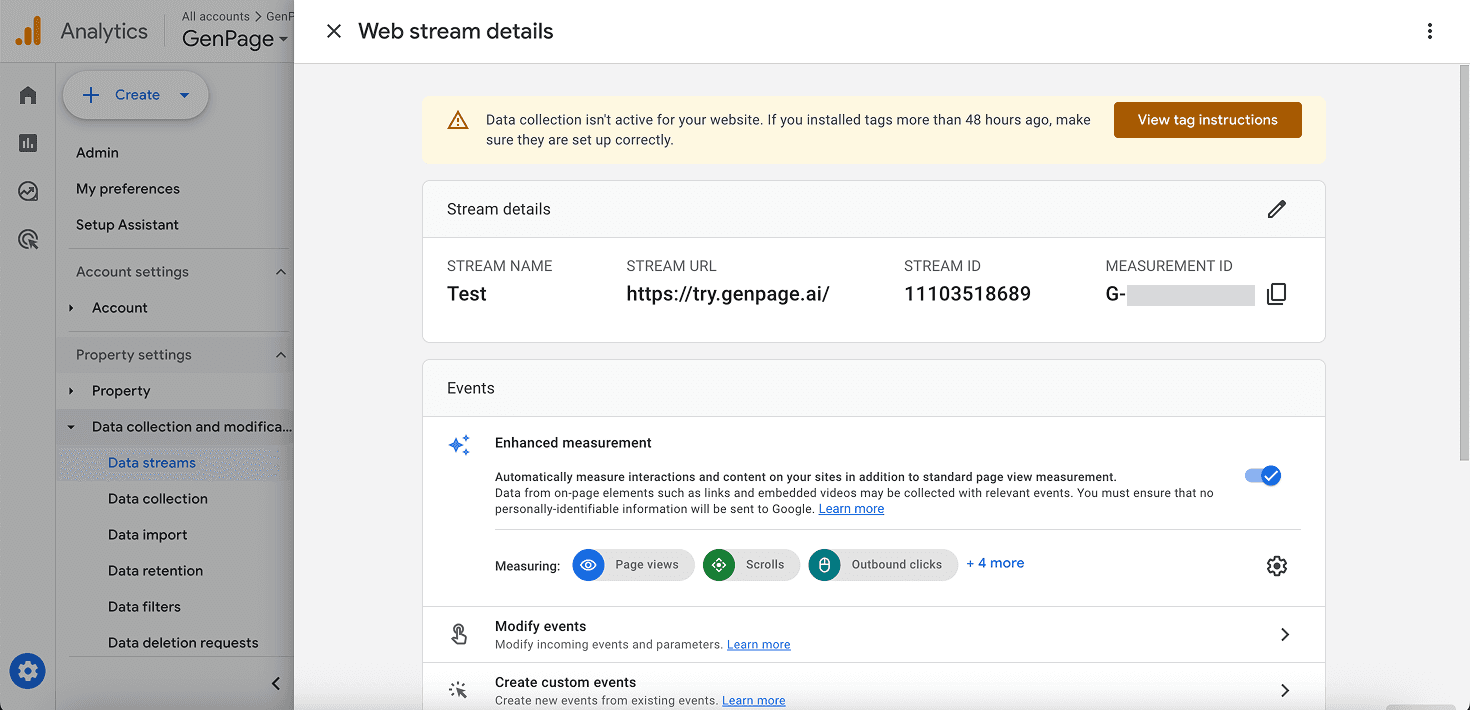Go to Home in the left rail

[28, 95]
